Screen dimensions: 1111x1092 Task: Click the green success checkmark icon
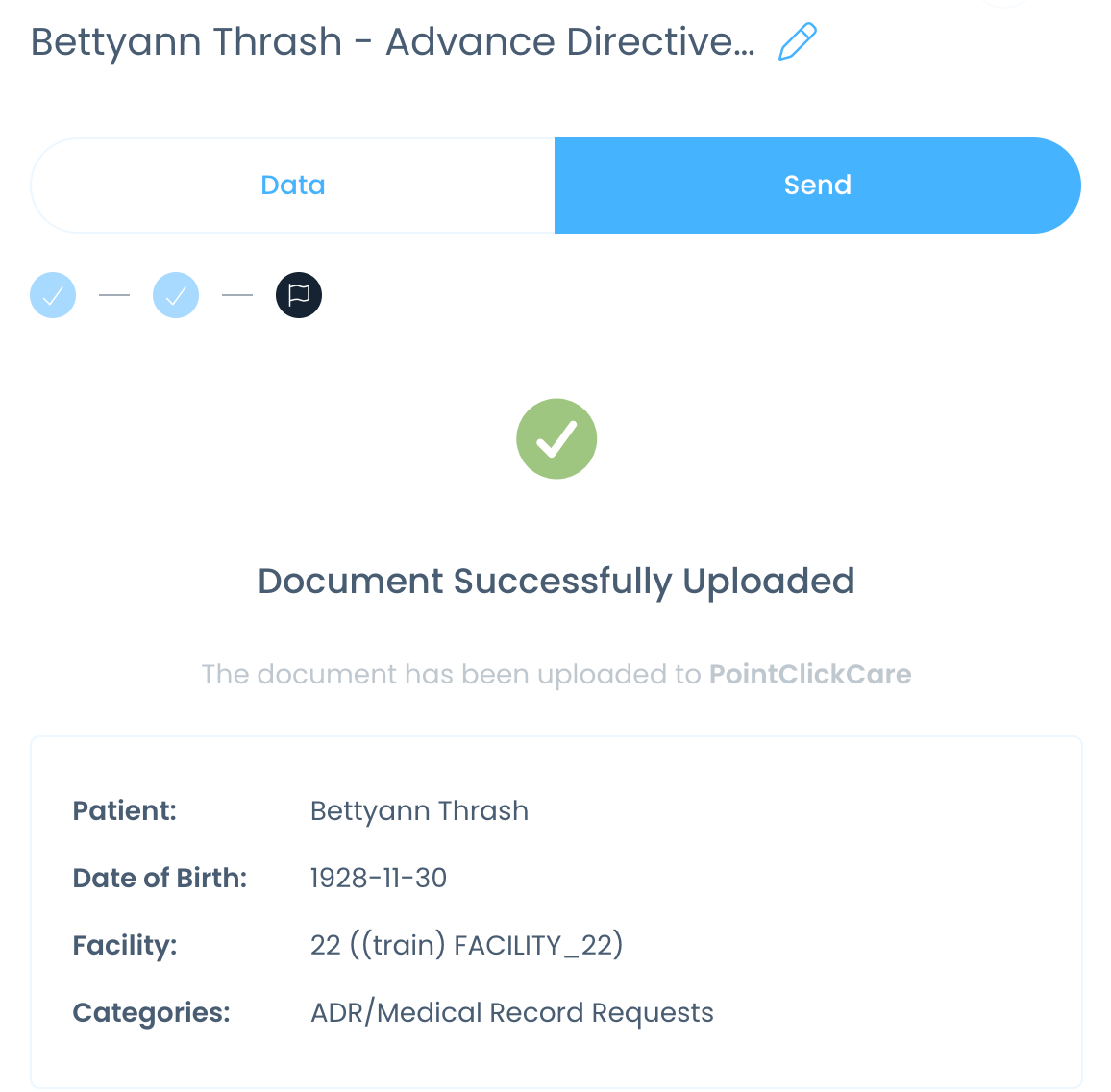point(556,438)
